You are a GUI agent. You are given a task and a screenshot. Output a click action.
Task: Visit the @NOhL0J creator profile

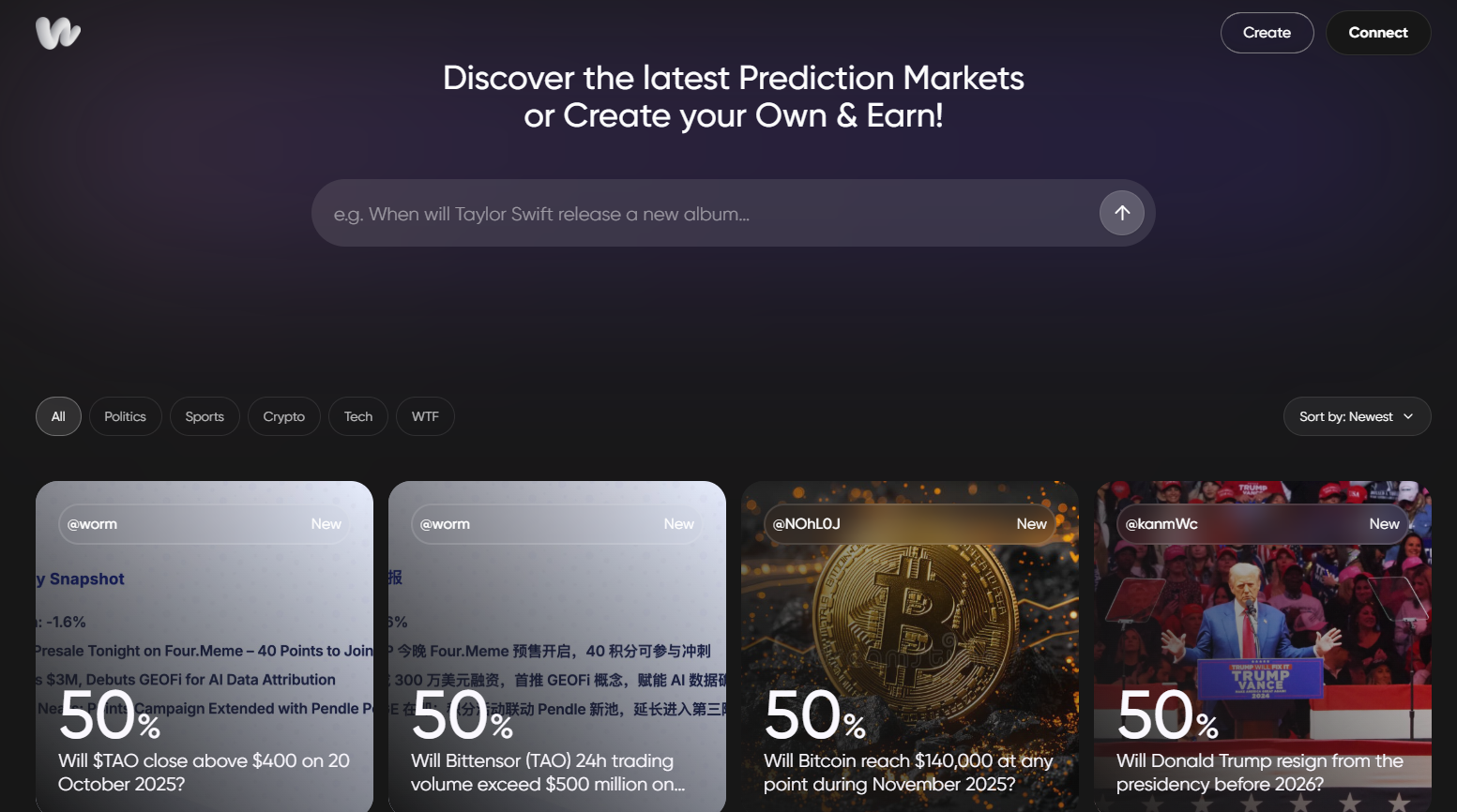[x=806, y=524]
